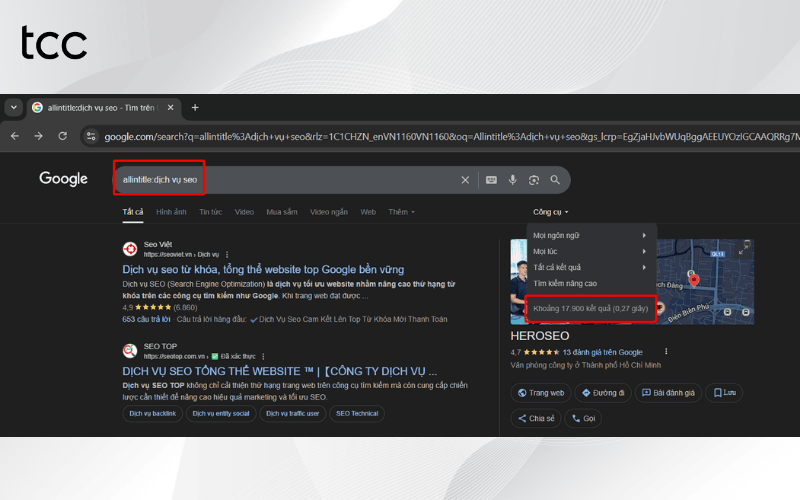
Task: Switch to Web tab
Action: (x=368, y=212)
